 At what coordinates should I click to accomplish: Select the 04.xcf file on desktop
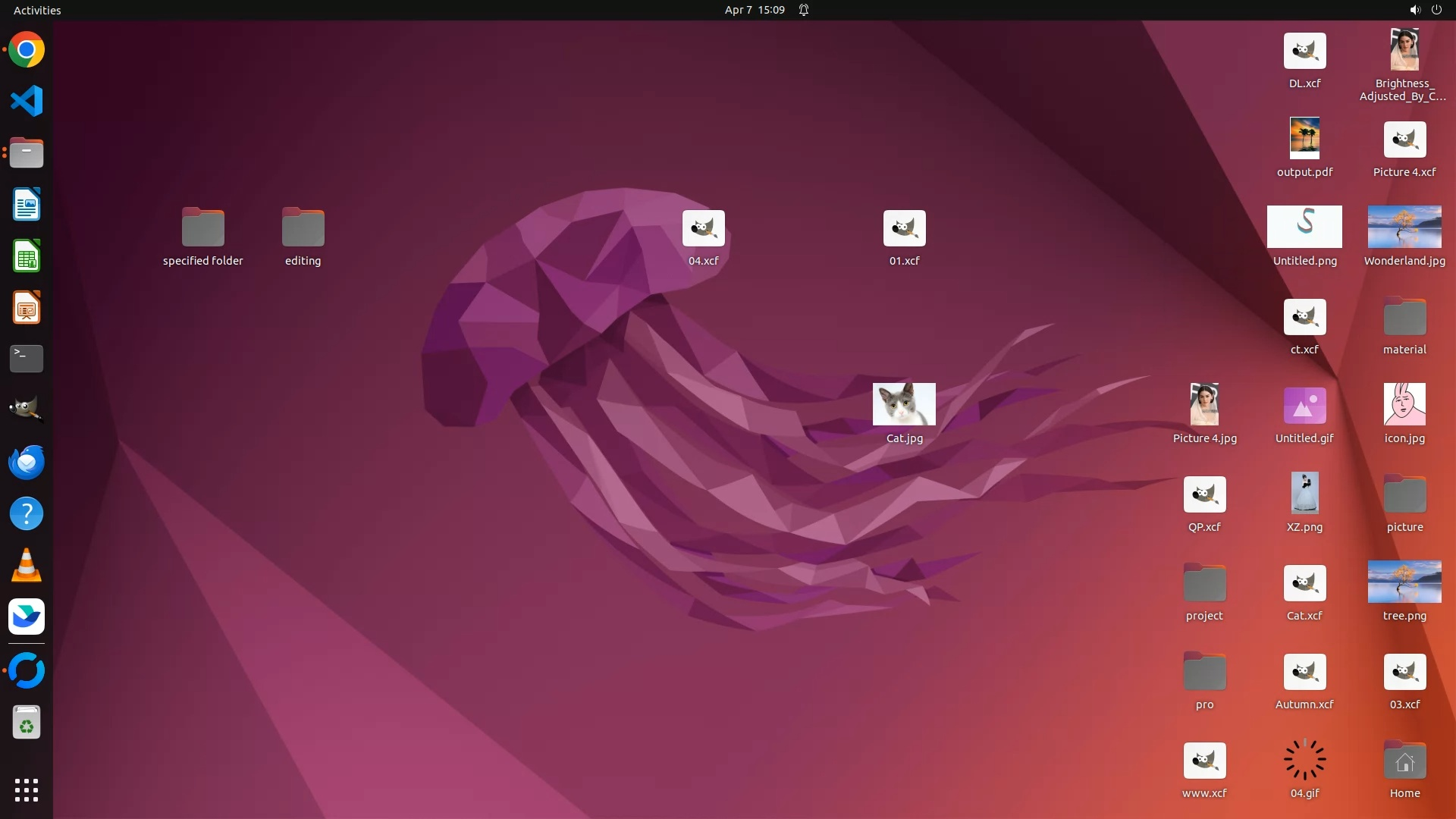(703, 228)
